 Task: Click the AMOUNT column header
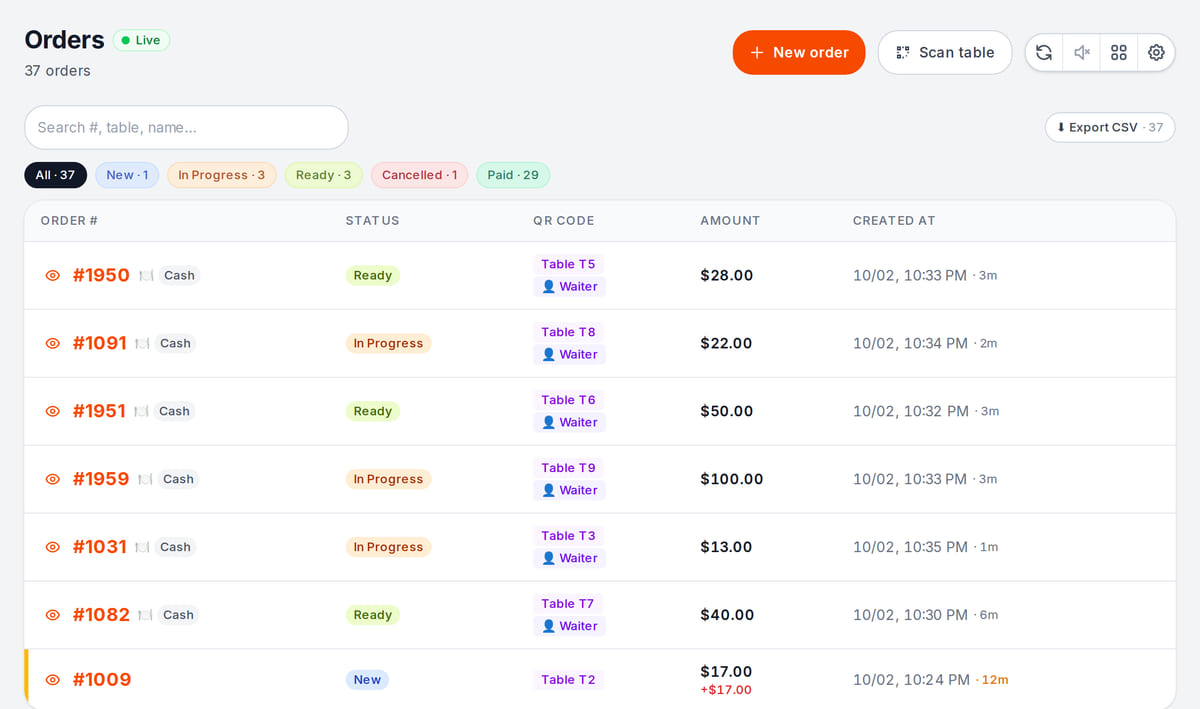tap(730, 220)
